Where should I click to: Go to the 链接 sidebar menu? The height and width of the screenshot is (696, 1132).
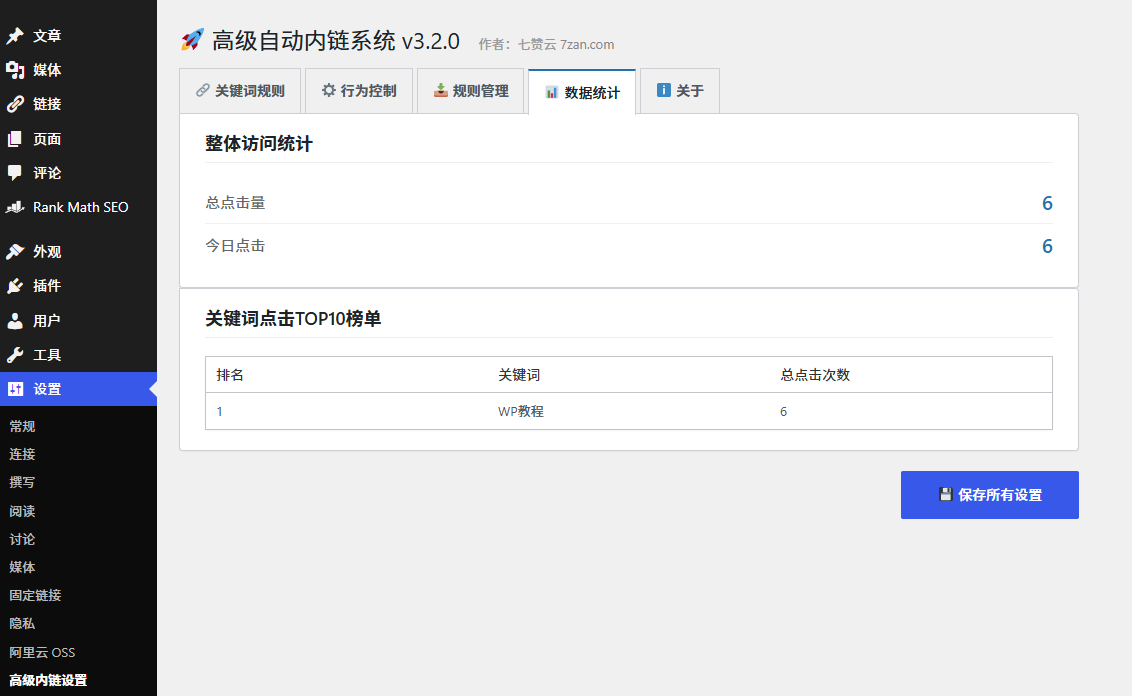(x=78, y=104)
